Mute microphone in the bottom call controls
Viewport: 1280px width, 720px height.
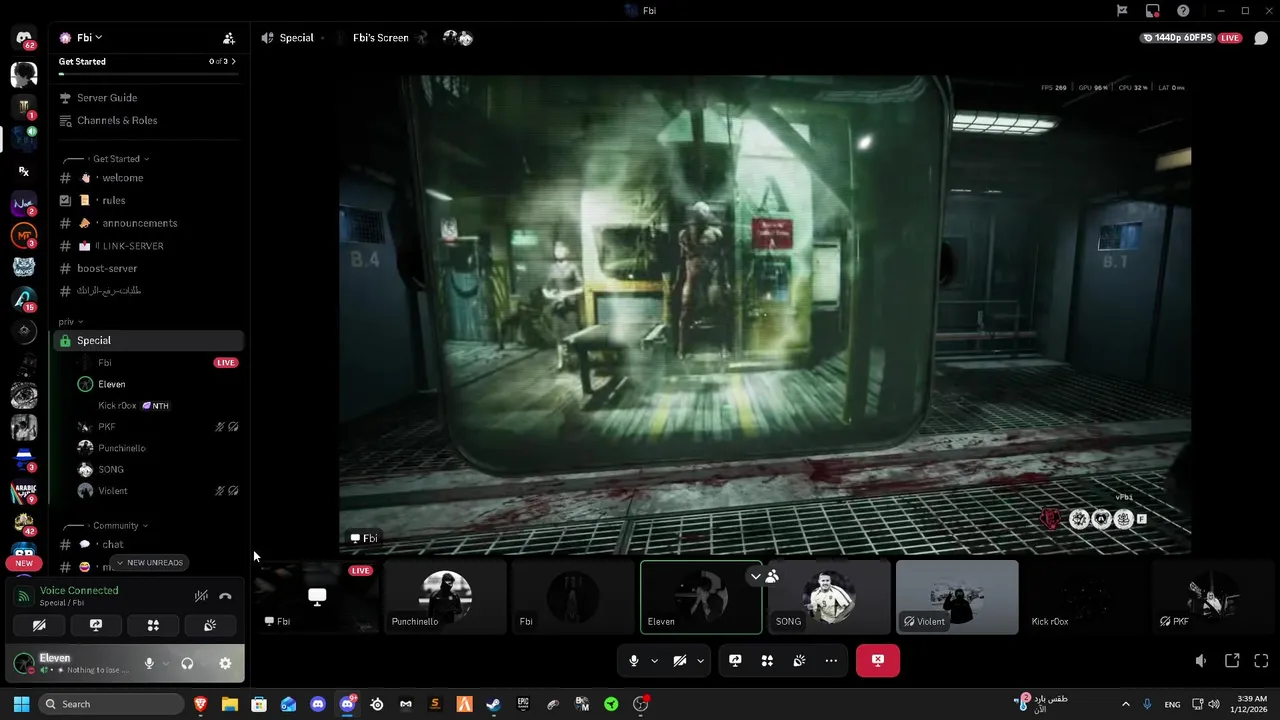pos(634,661)
